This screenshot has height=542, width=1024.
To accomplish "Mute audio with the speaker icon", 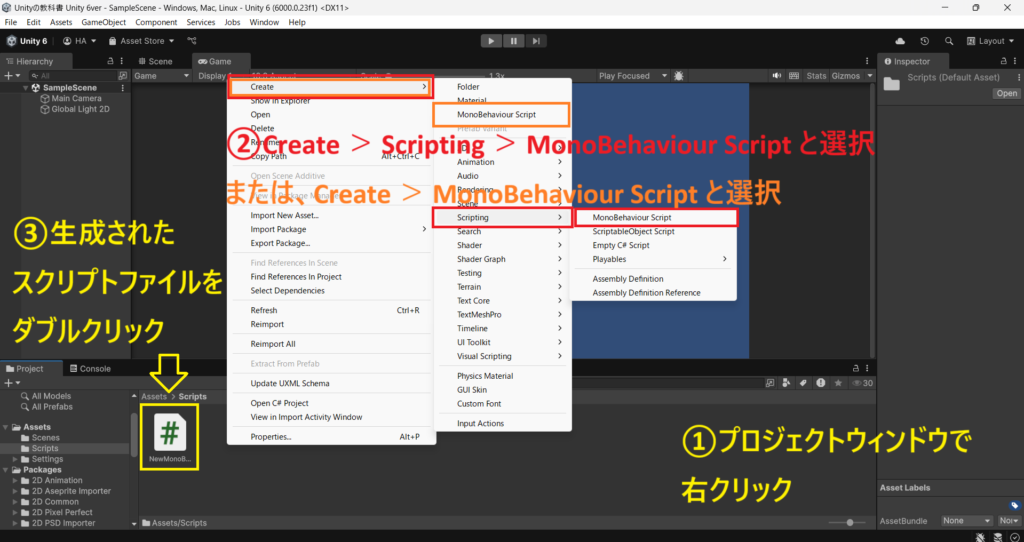I will [x=776, y=76].
